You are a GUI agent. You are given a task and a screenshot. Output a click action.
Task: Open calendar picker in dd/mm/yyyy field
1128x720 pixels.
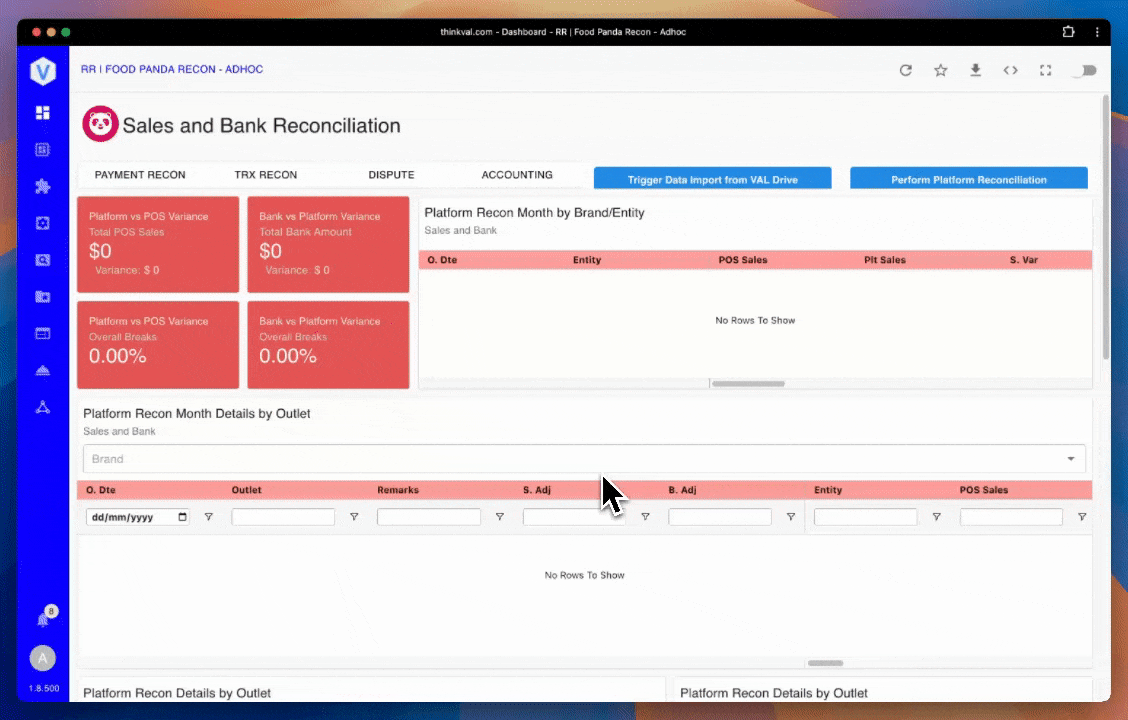183,516
